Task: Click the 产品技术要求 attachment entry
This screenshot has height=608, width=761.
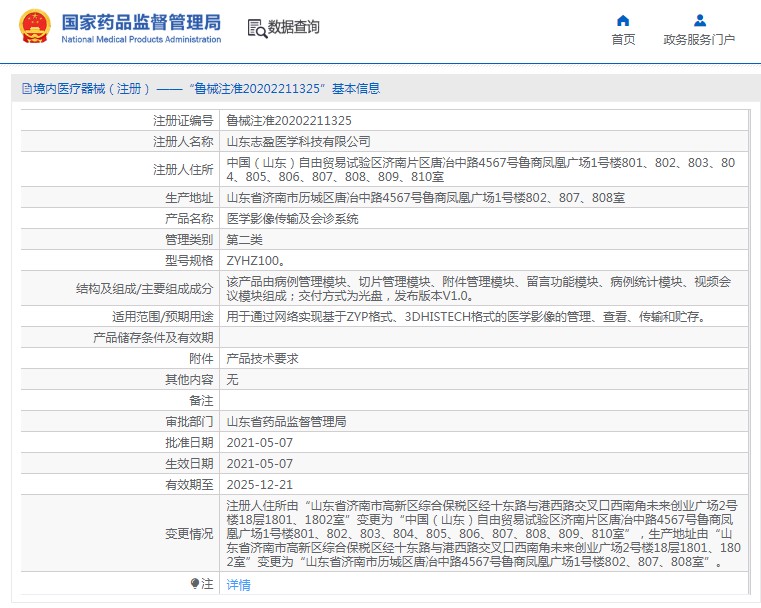Action: point(262,358)
